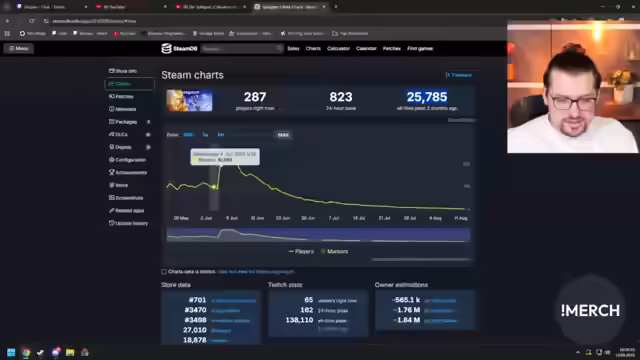
Task: Open the Patches page in header
Action: pyautogui.click(x=391, y=48)
